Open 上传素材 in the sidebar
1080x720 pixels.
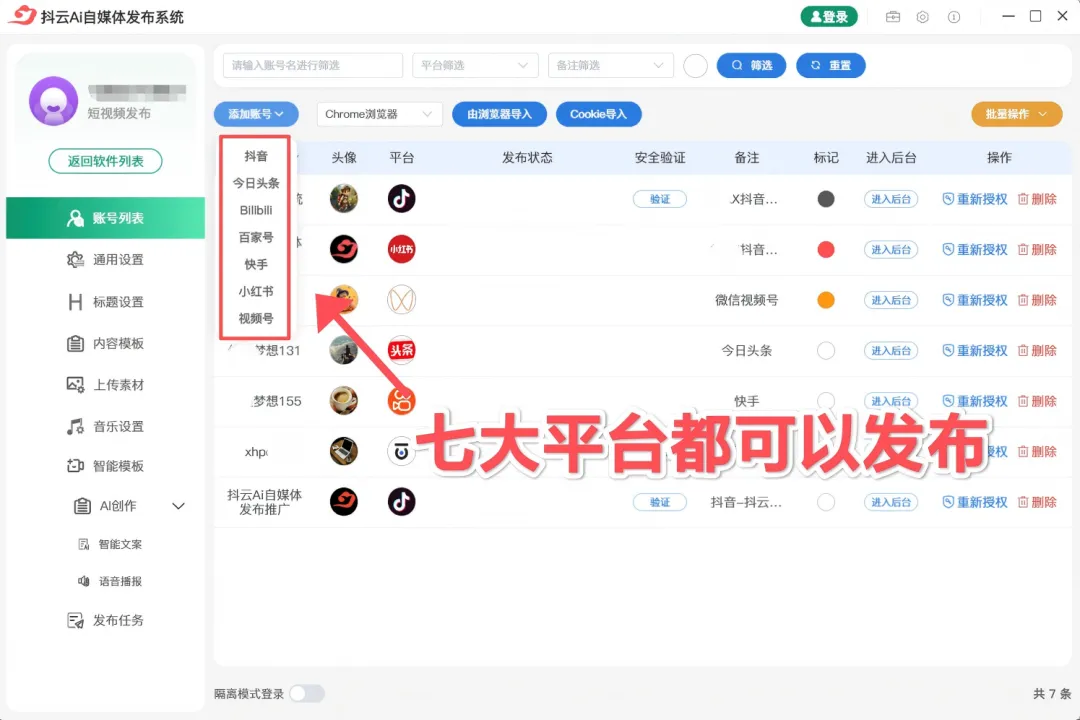[x=105, y=384]
